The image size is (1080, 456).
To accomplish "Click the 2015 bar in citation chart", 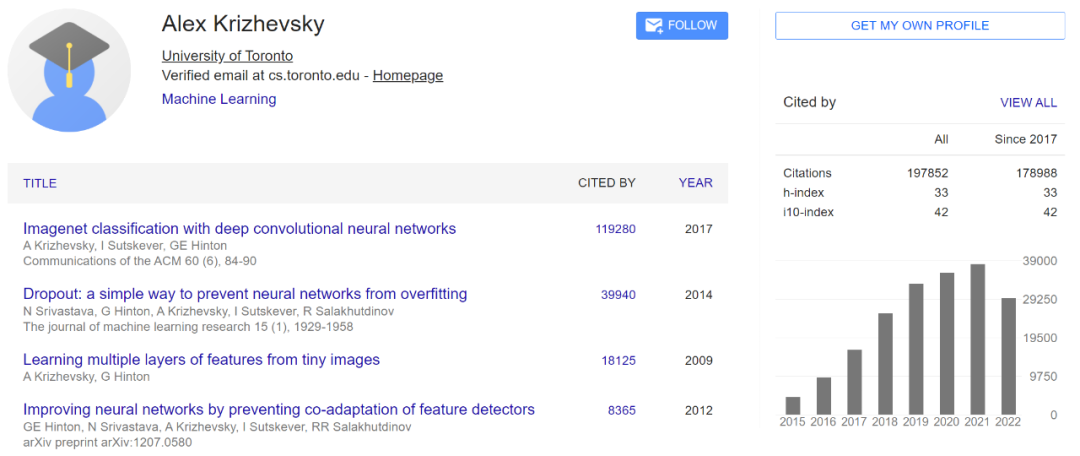I will (x=792, y=405).
